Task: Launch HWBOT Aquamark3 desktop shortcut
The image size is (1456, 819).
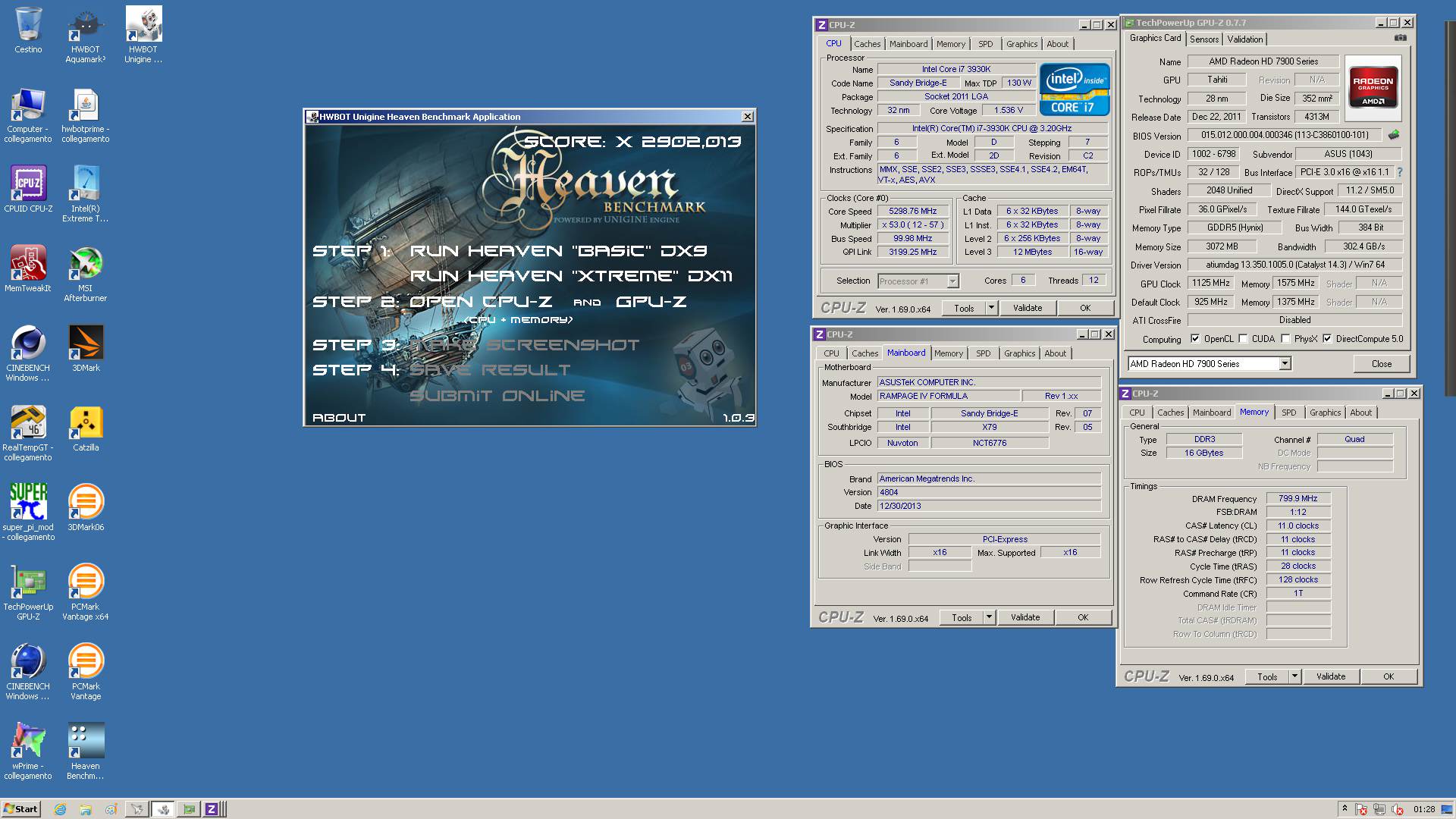Action: tap(85, 35)
